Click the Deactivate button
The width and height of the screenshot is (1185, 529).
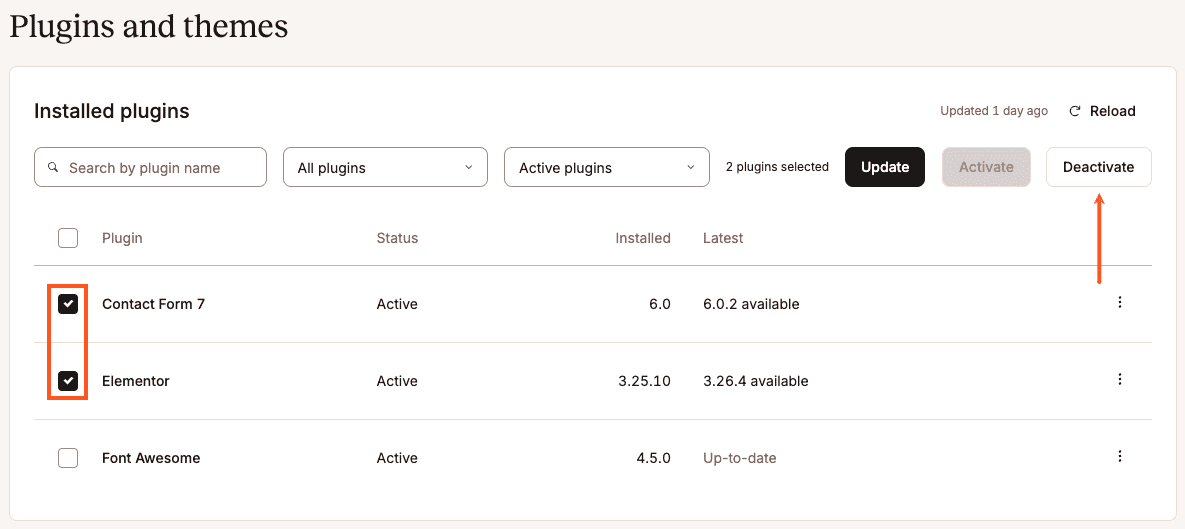[1099, 167]
